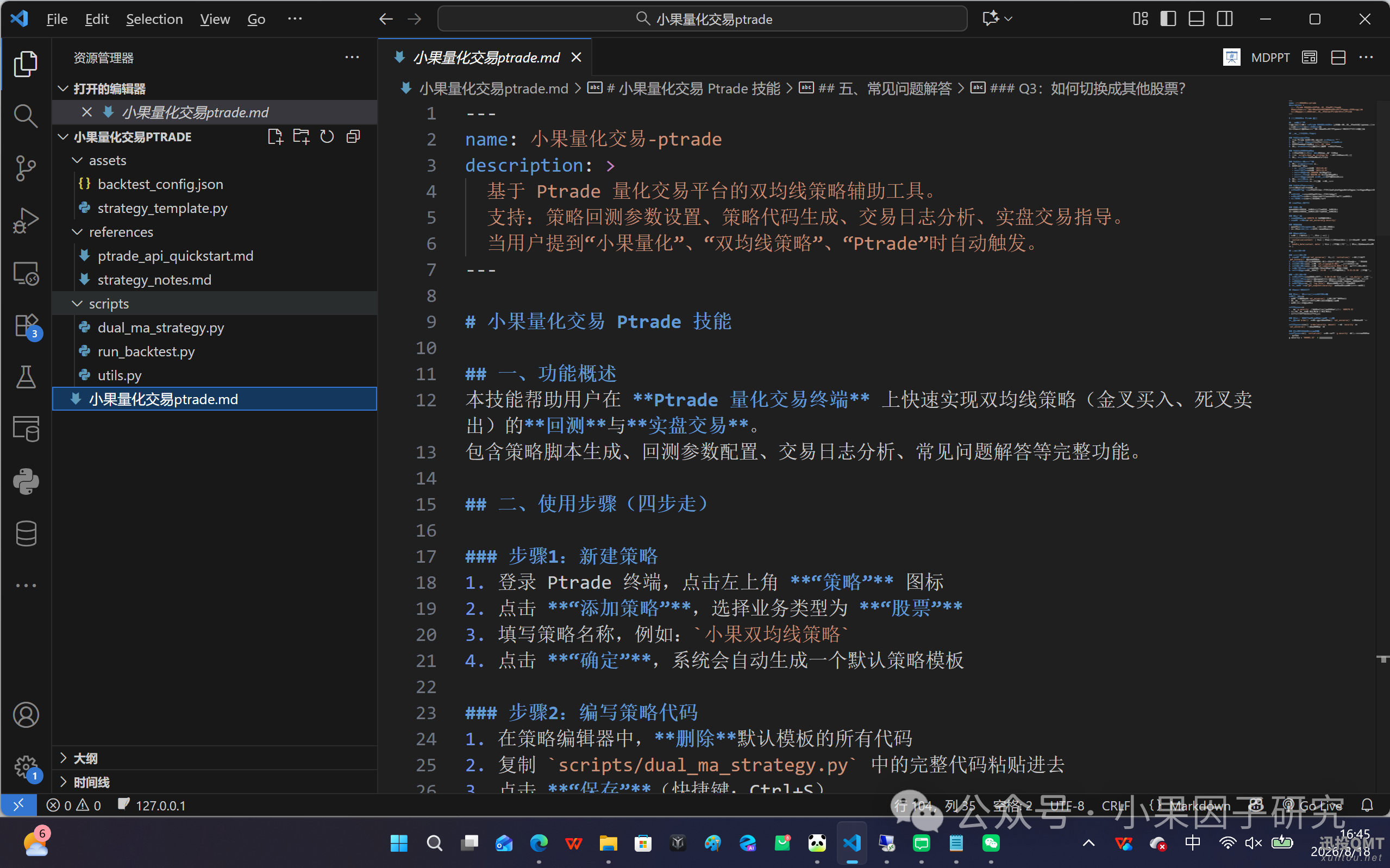Show hidden menu bar items
This screenshot has height=868, width=1390.
[x=295, y=19]
